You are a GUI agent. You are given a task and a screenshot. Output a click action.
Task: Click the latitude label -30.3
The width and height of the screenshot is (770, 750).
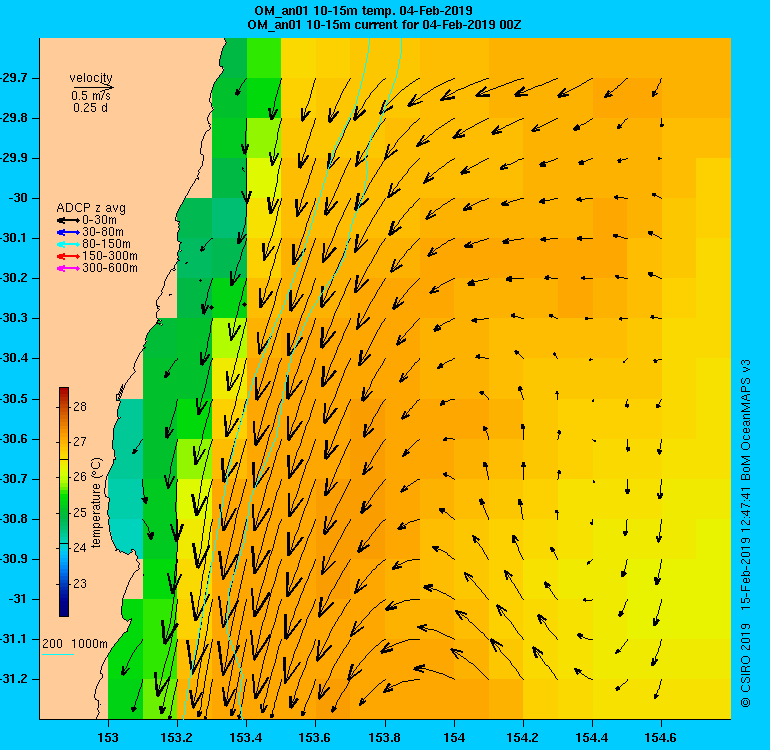pyautogui.click(x=14, y=318)
